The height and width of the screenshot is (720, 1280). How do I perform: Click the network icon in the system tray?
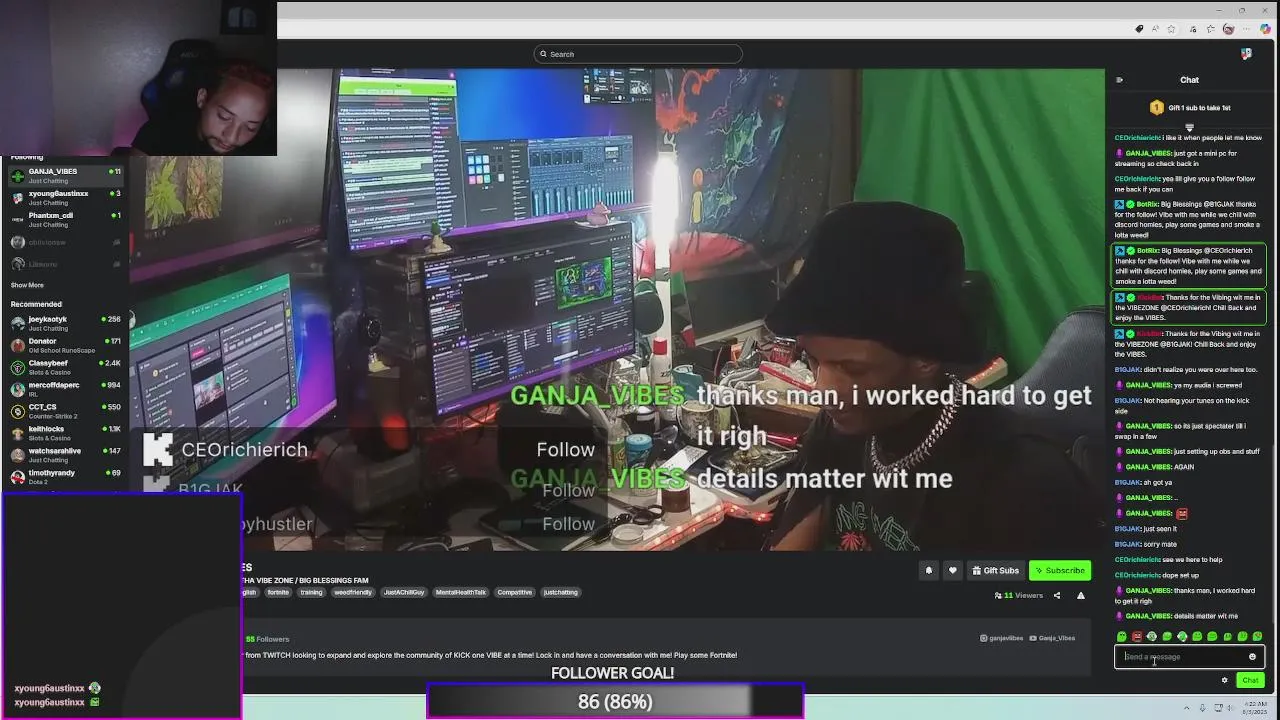(1217, 708)
